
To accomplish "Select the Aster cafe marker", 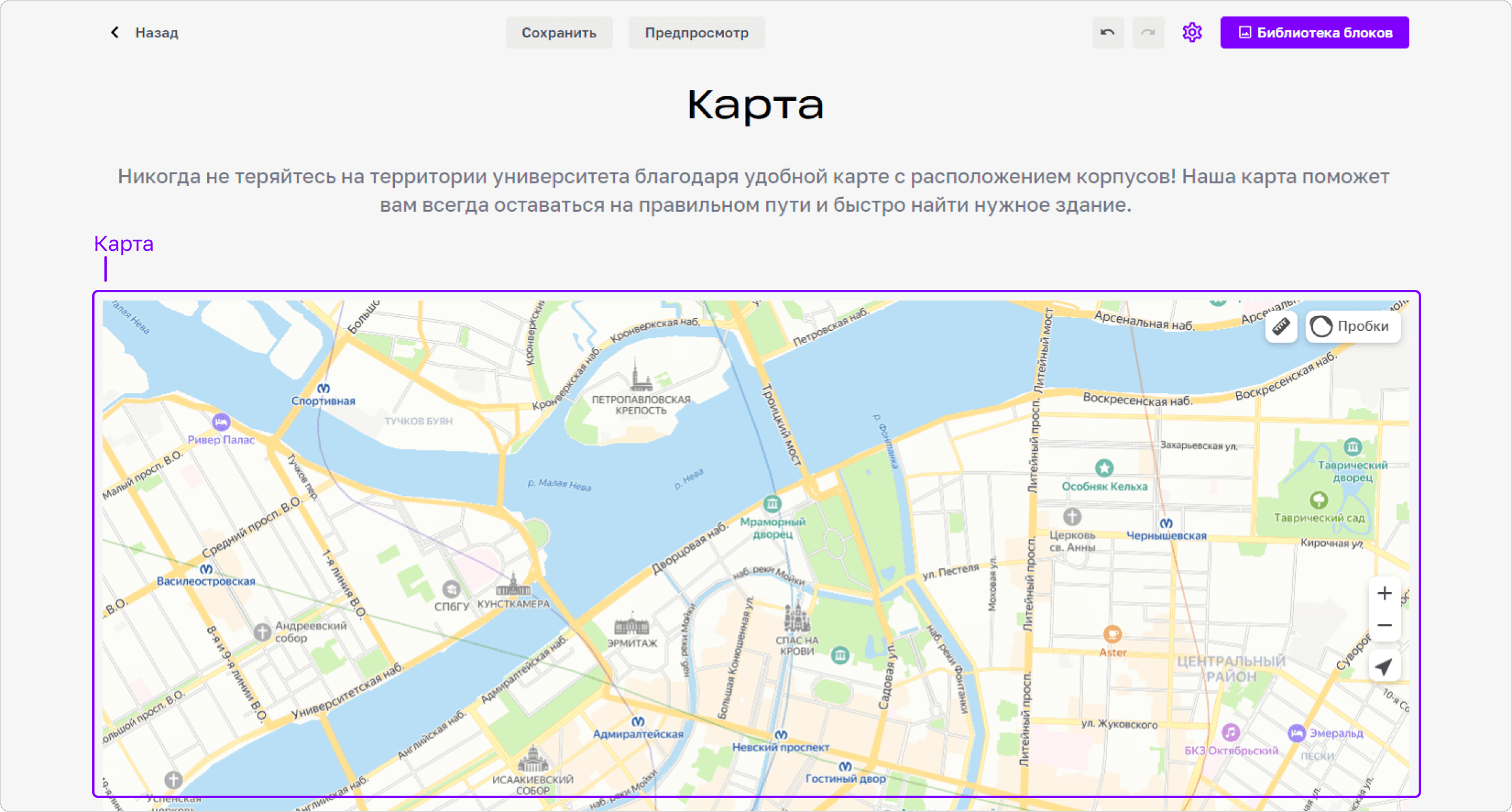I will click(1112, 634).
